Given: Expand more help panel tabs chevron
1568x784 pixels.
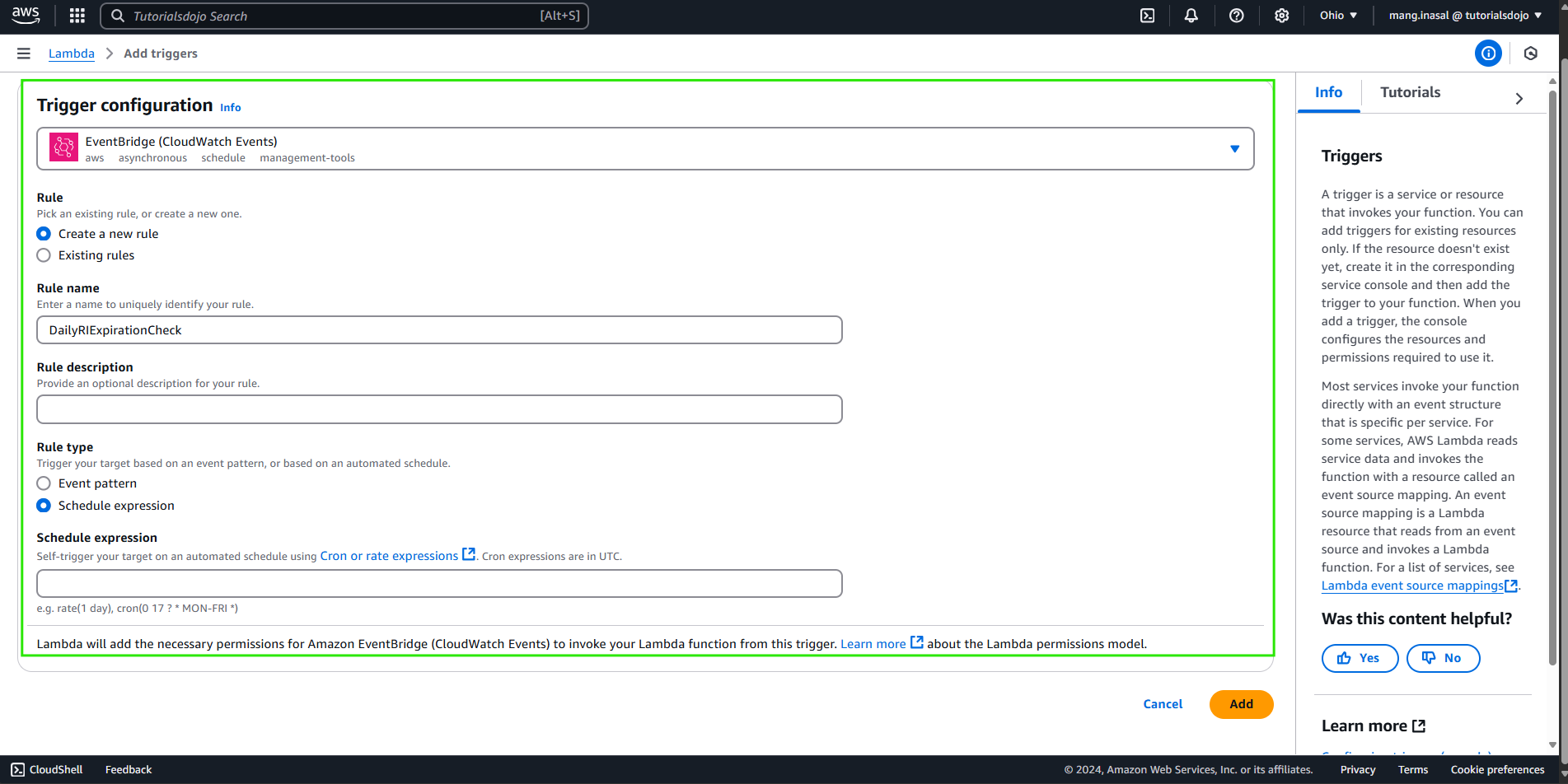Looking at the screenshot, I should pyautogui.click(x=1519, y=99).
